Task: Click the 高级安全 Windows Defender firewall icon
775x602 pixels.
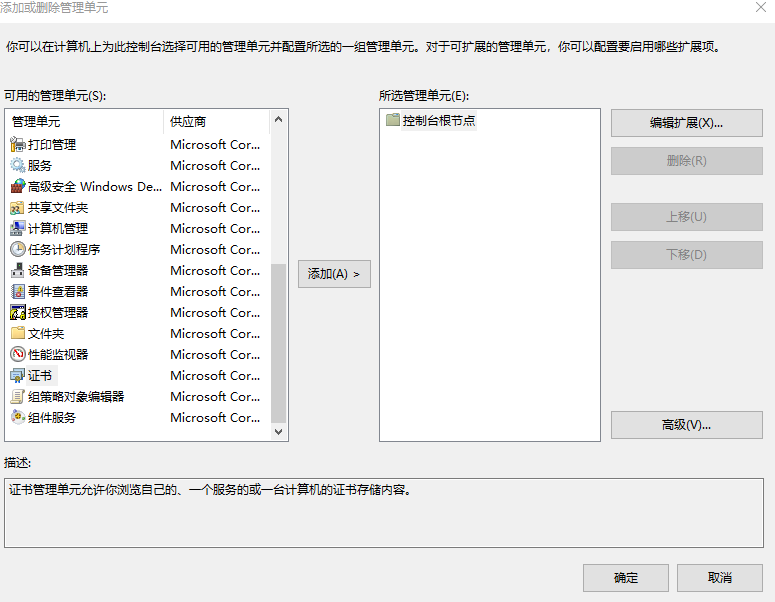Action: 18,186
